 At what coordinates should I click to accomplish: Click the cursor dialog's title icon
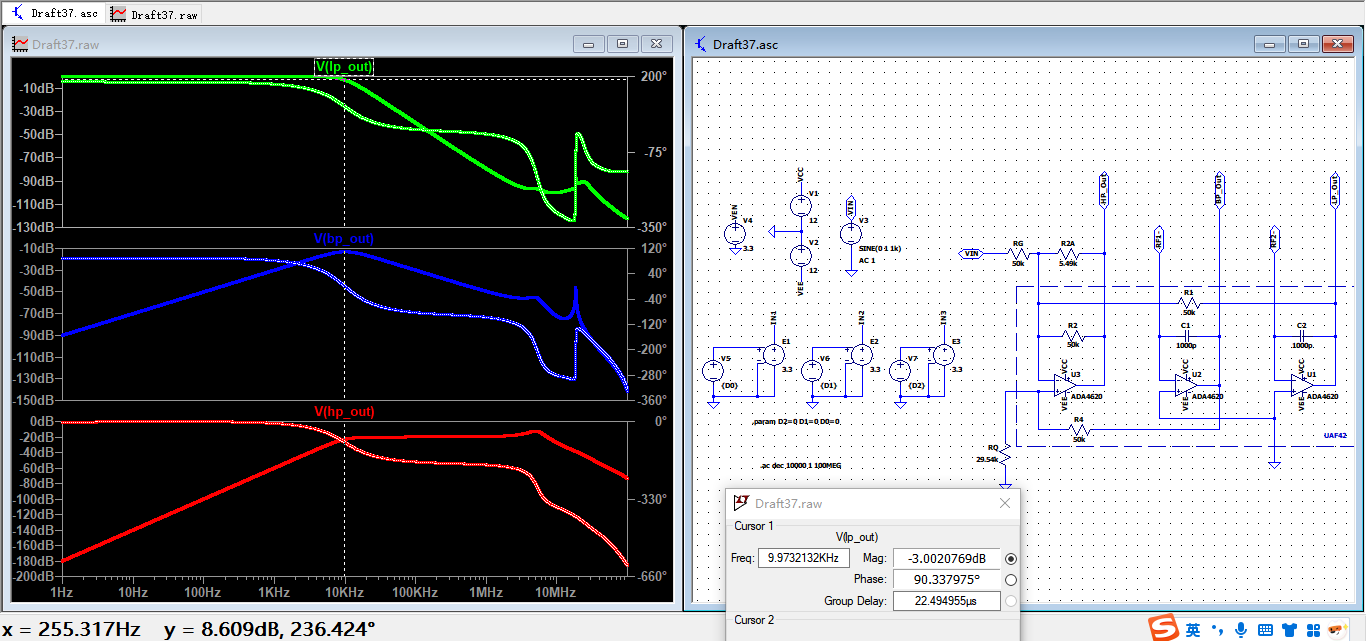(x=742, y=503)
